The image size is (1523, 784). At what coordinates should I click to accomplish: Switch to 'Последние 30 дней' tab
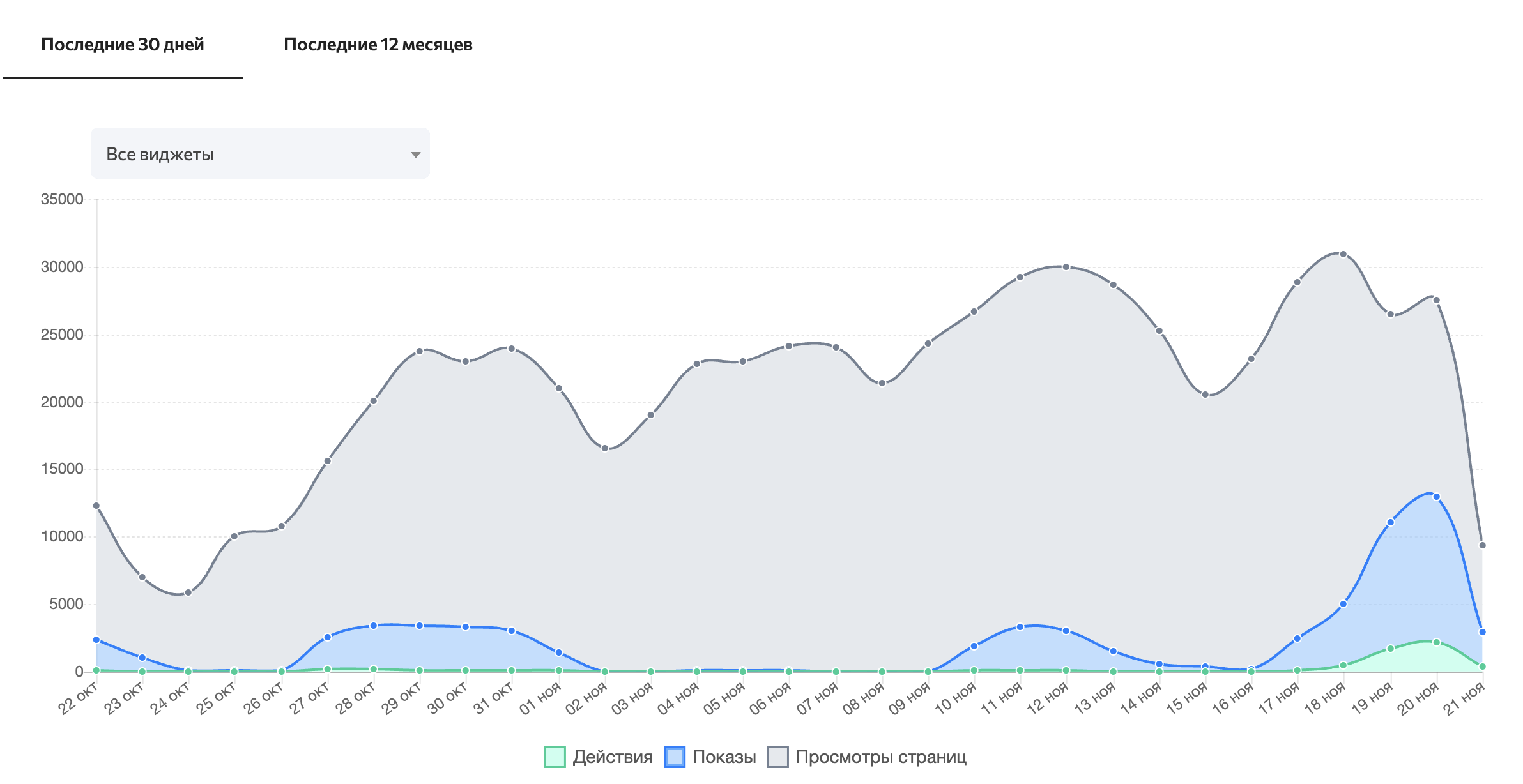click(x=122, y=45)
